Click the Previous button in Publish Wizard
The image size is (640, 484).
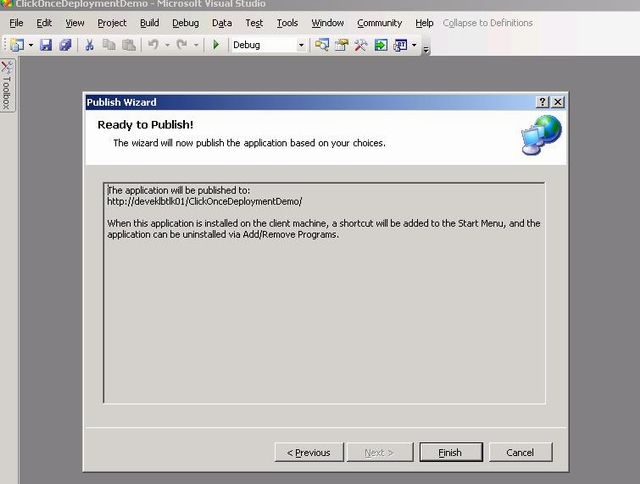(x=309, y=453)
